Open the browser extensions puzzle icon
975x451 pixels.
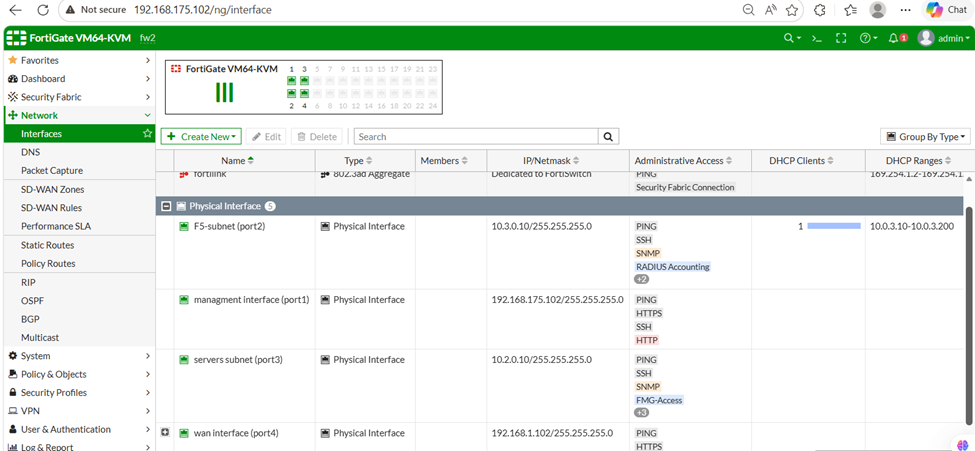click(x=820, y=10)
